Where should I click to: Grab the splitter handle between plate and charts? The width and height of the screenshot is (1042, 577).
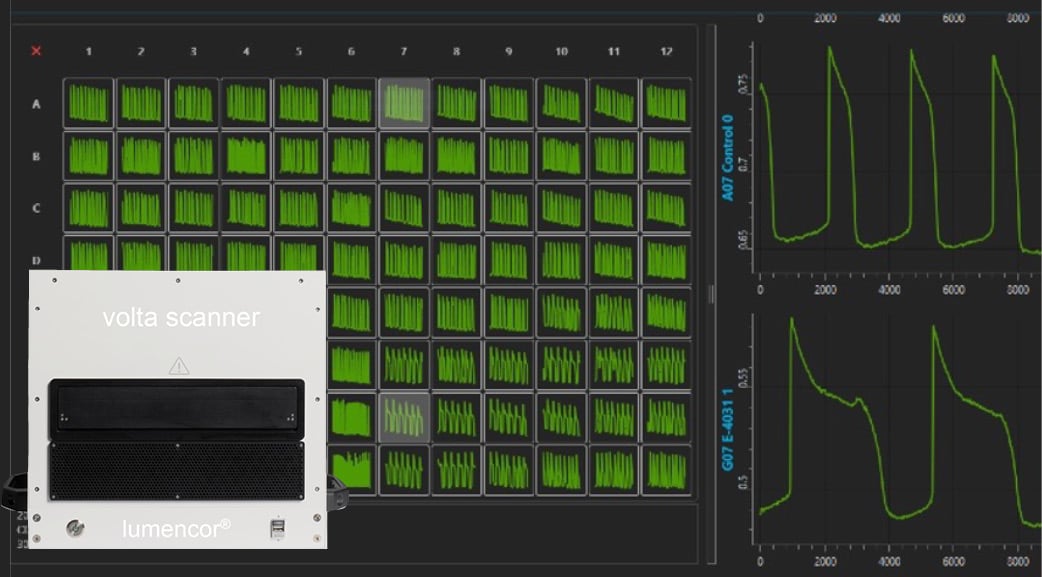(712, 293)
